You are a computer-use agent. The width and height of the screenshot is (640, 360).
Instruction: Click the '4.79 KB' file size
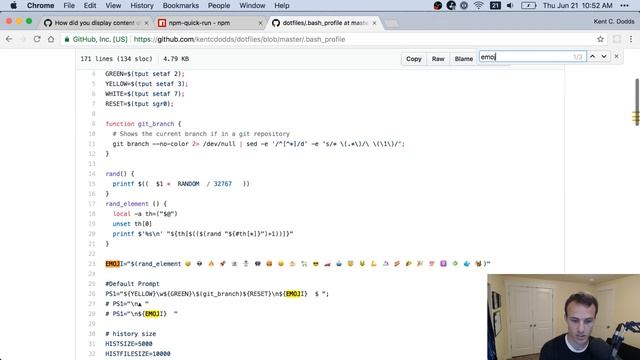[176, 59]
